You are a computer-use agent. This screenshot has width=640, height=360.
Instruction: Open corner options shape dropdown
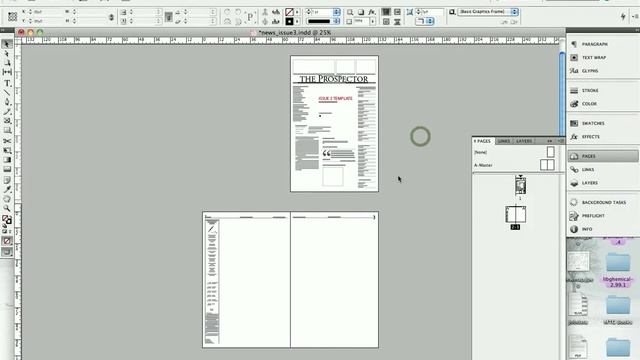430,21
